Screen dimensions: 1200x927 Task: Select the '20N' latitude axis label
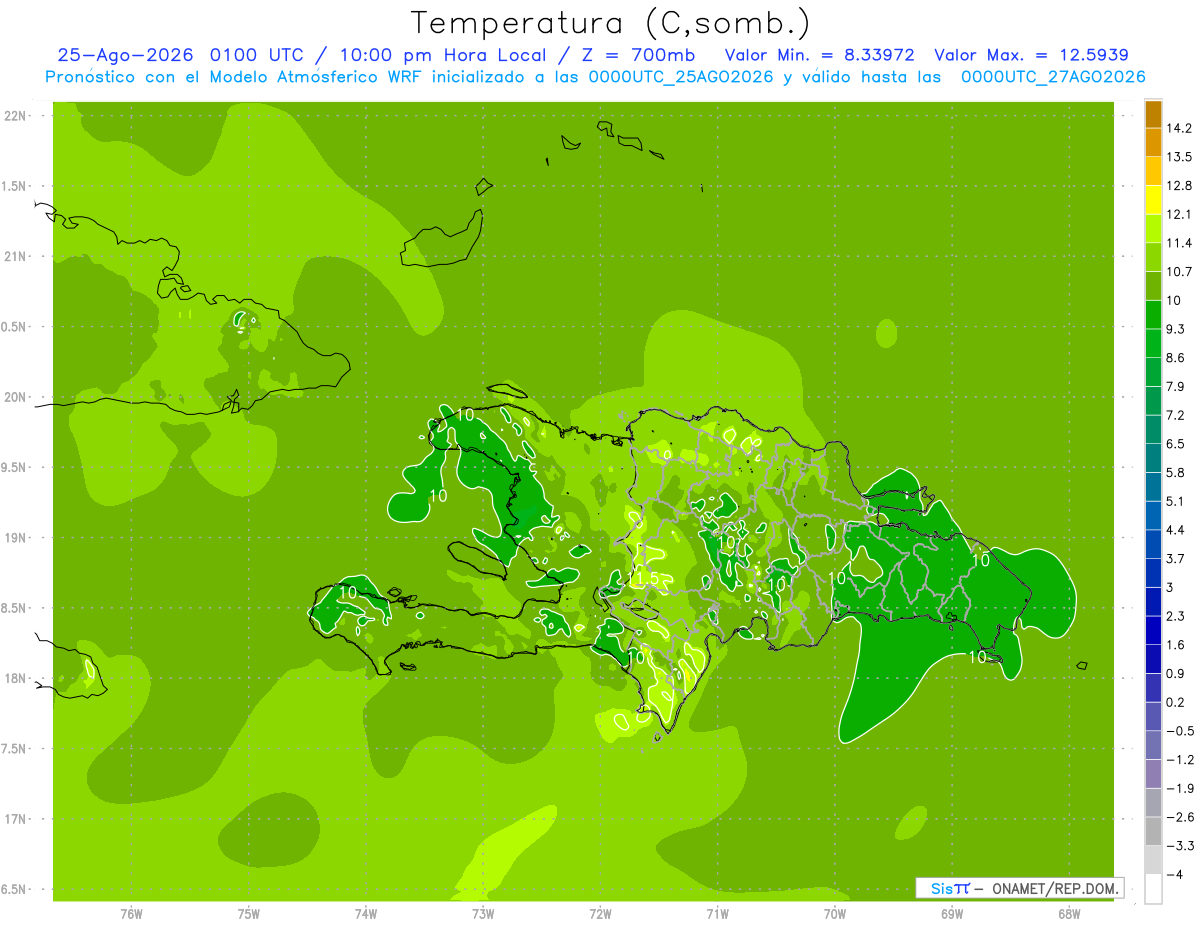pyautogui.click(x=17, y=397)
